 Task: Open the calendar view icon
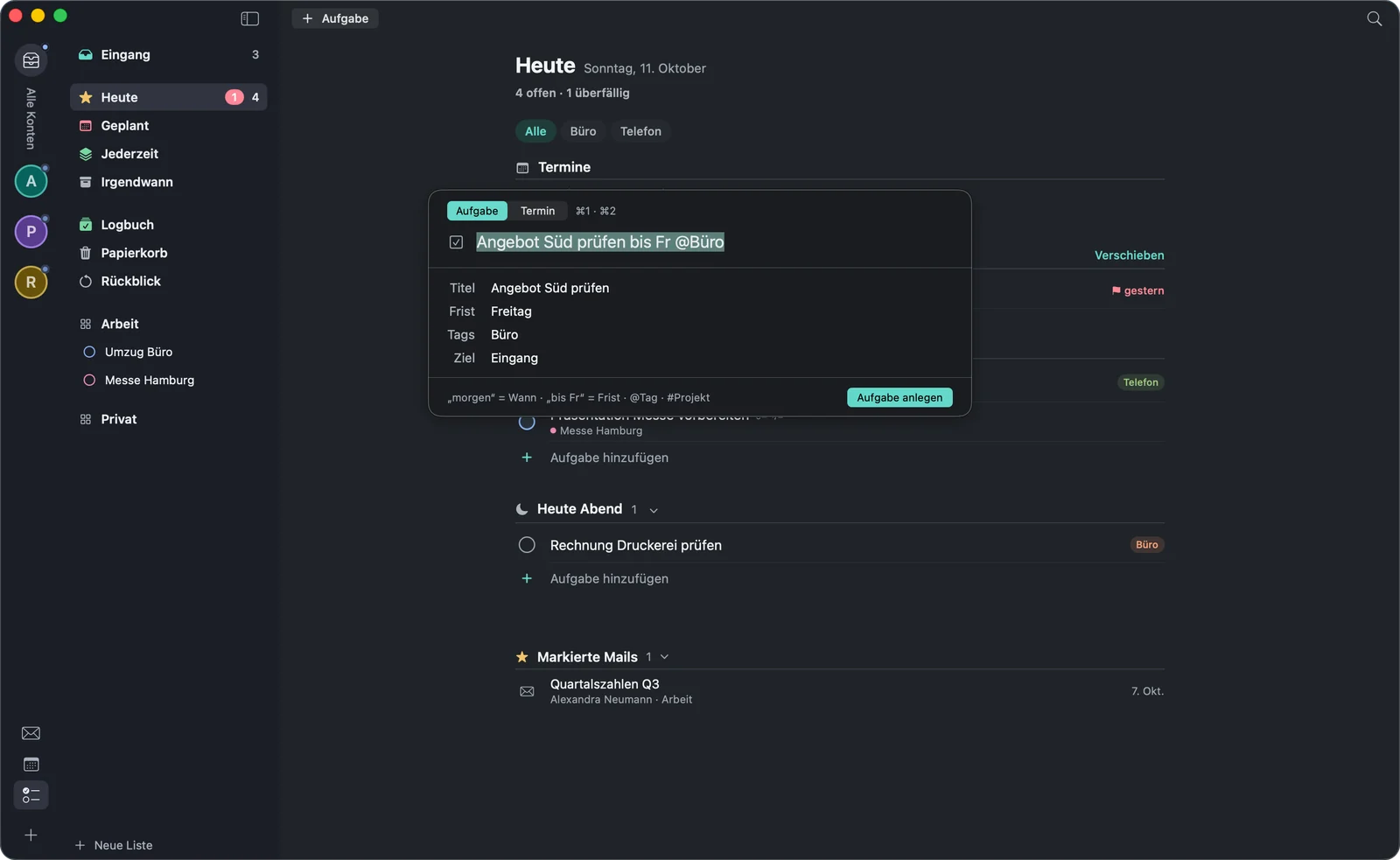coord(31,765)
